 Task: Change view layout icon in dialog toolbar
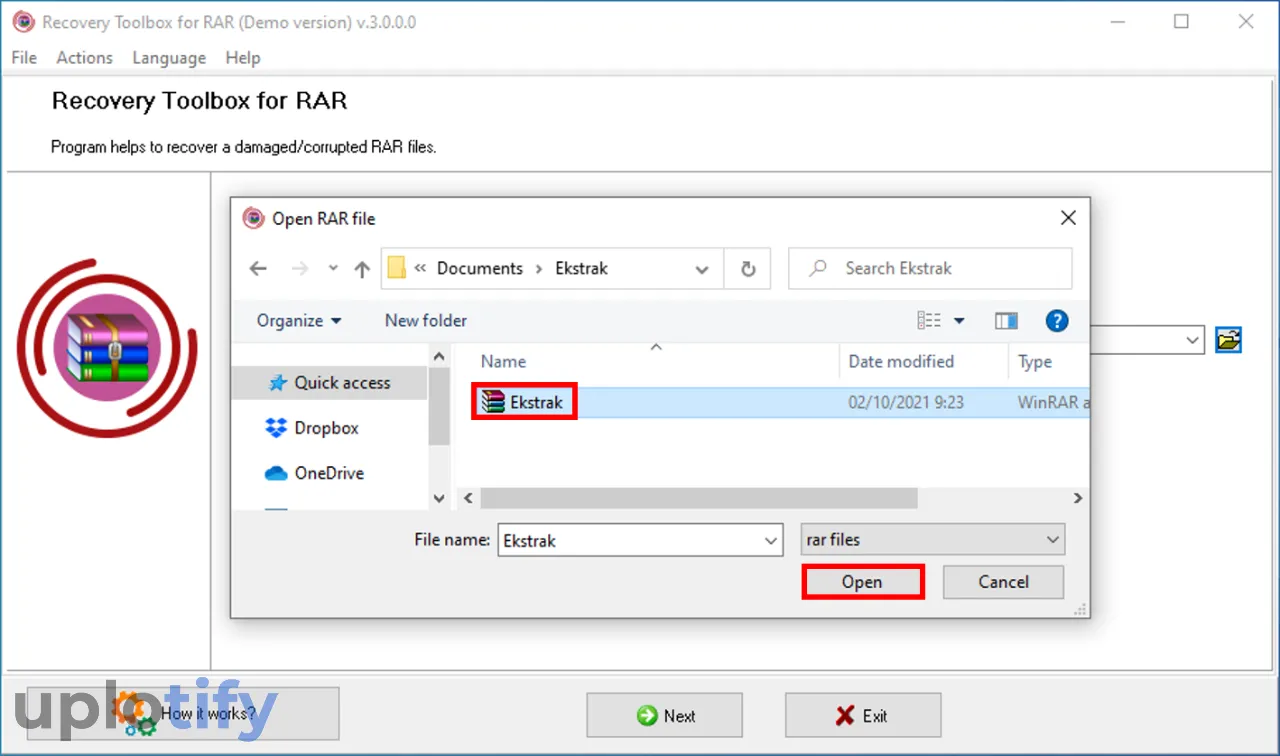click(929, 321)
